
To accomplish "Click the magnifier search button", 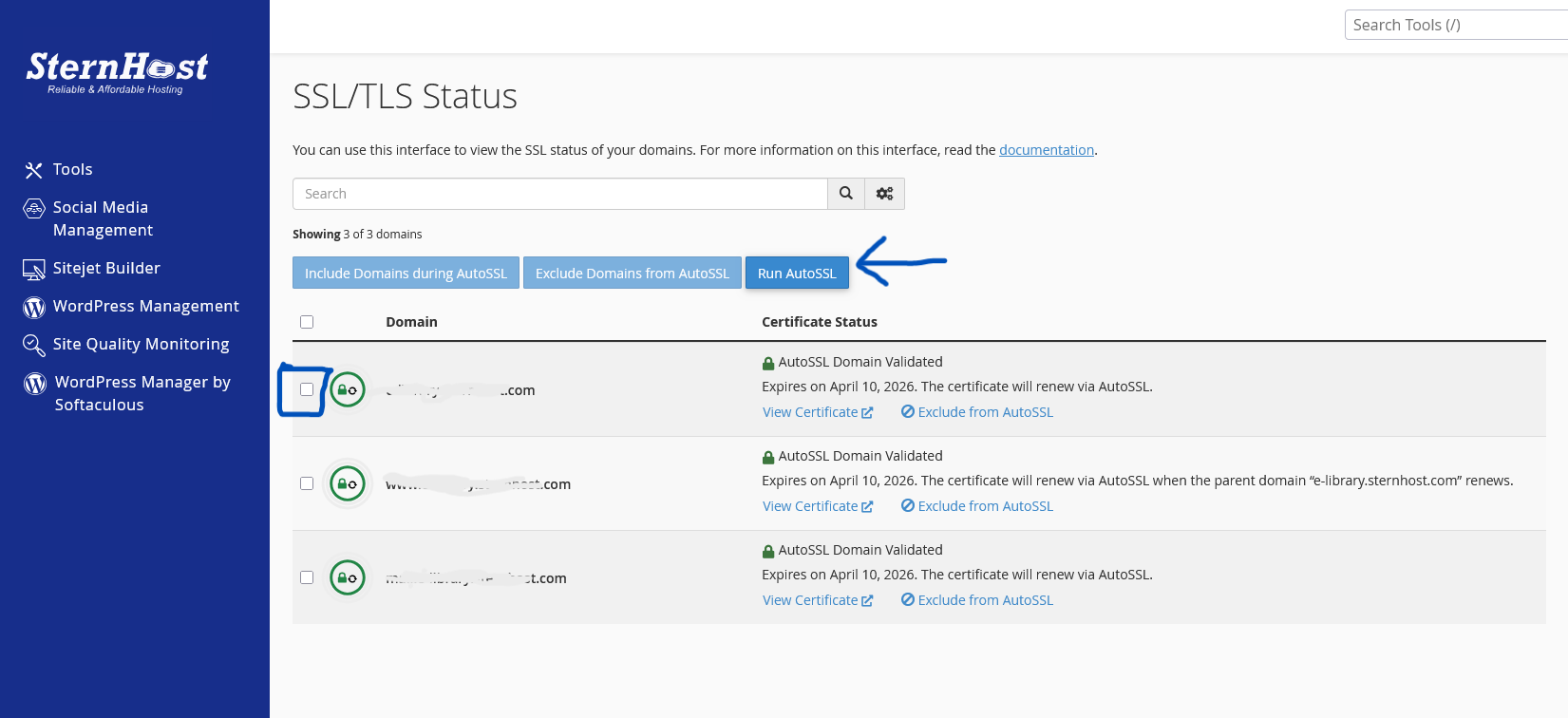I will (x=846, y=194).
